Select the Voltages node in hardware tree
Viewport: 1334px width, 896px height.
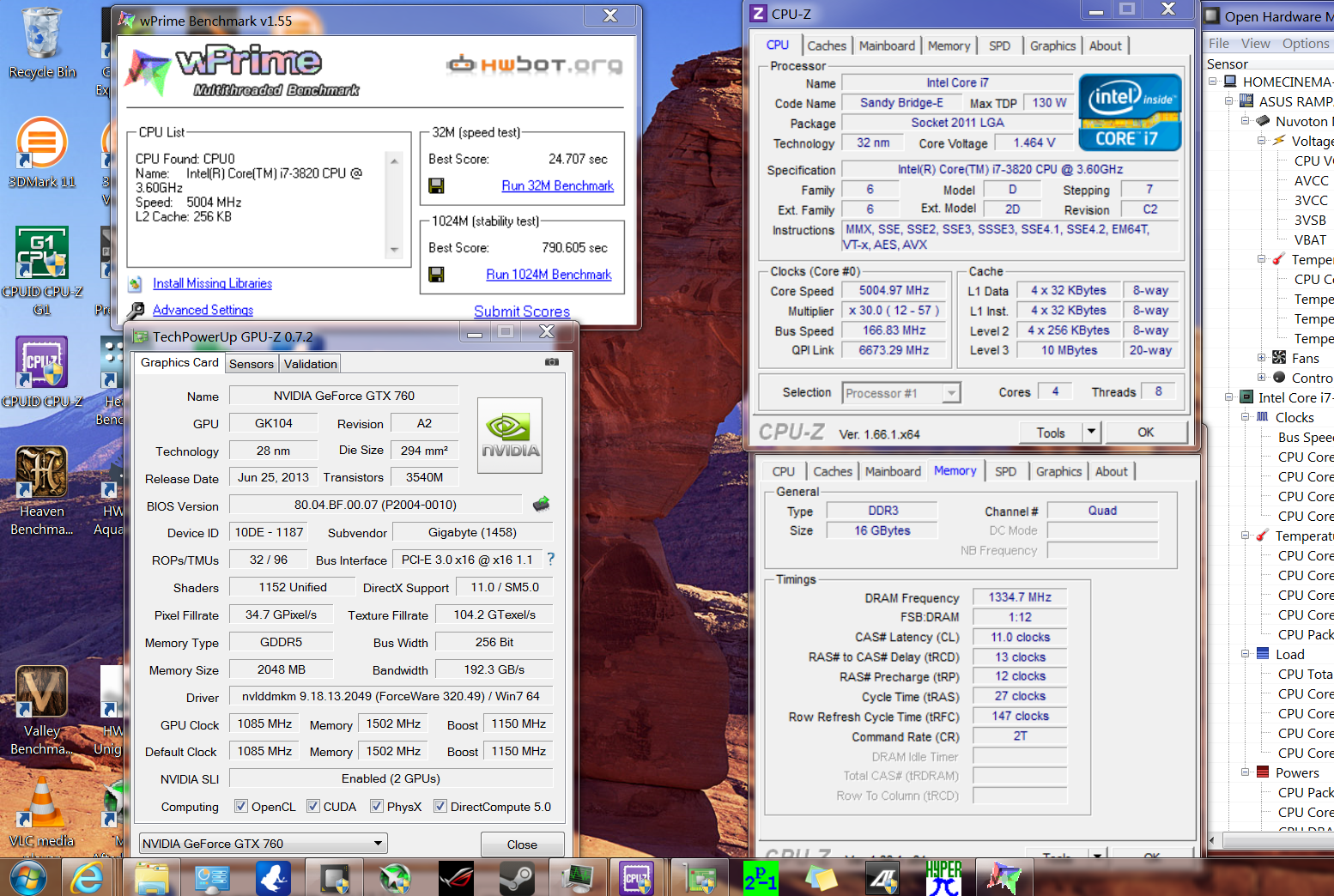1313,141
